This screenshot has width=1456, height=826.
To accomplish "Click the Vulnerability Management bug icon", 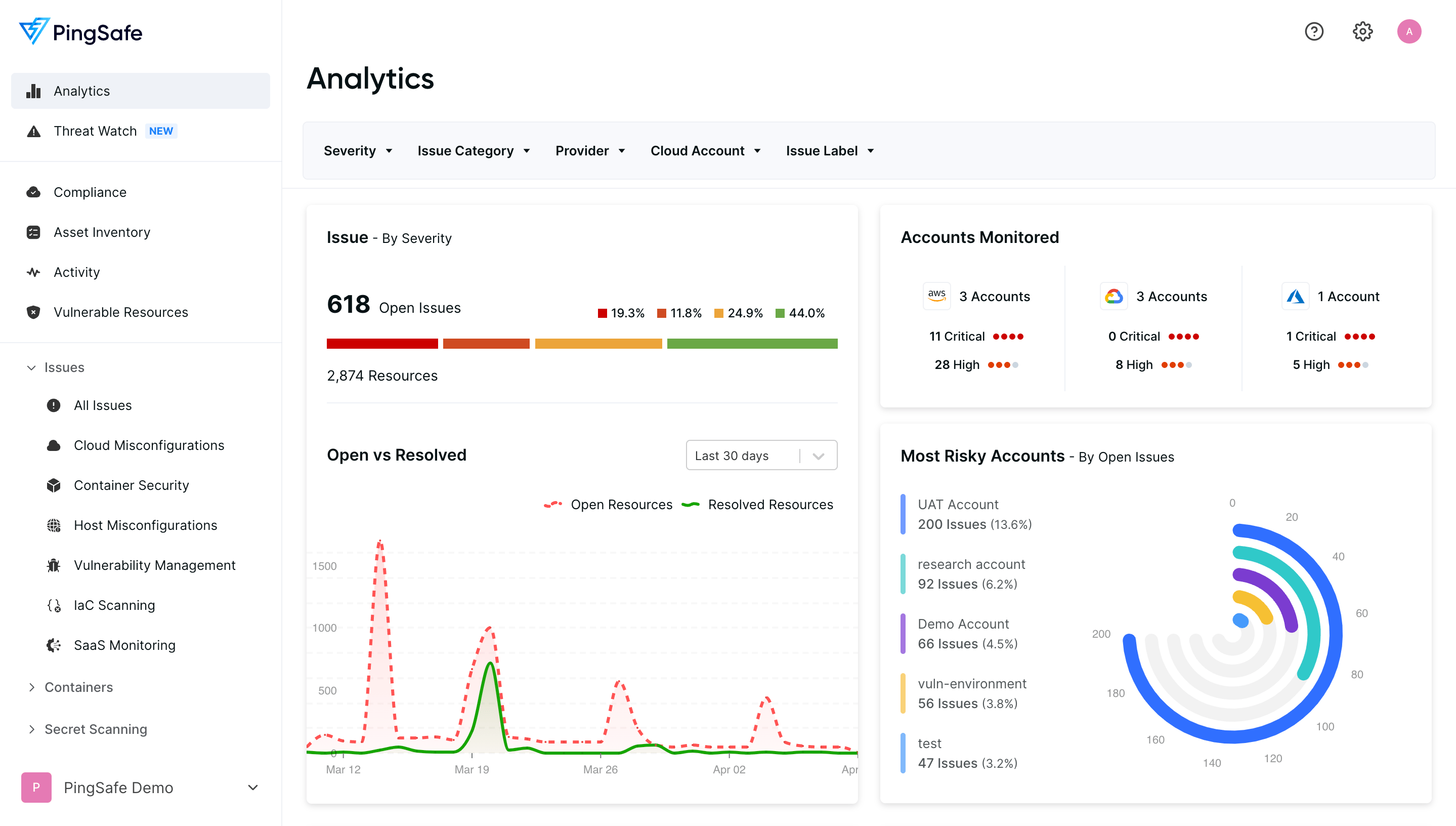I will (x=54, y=565).
